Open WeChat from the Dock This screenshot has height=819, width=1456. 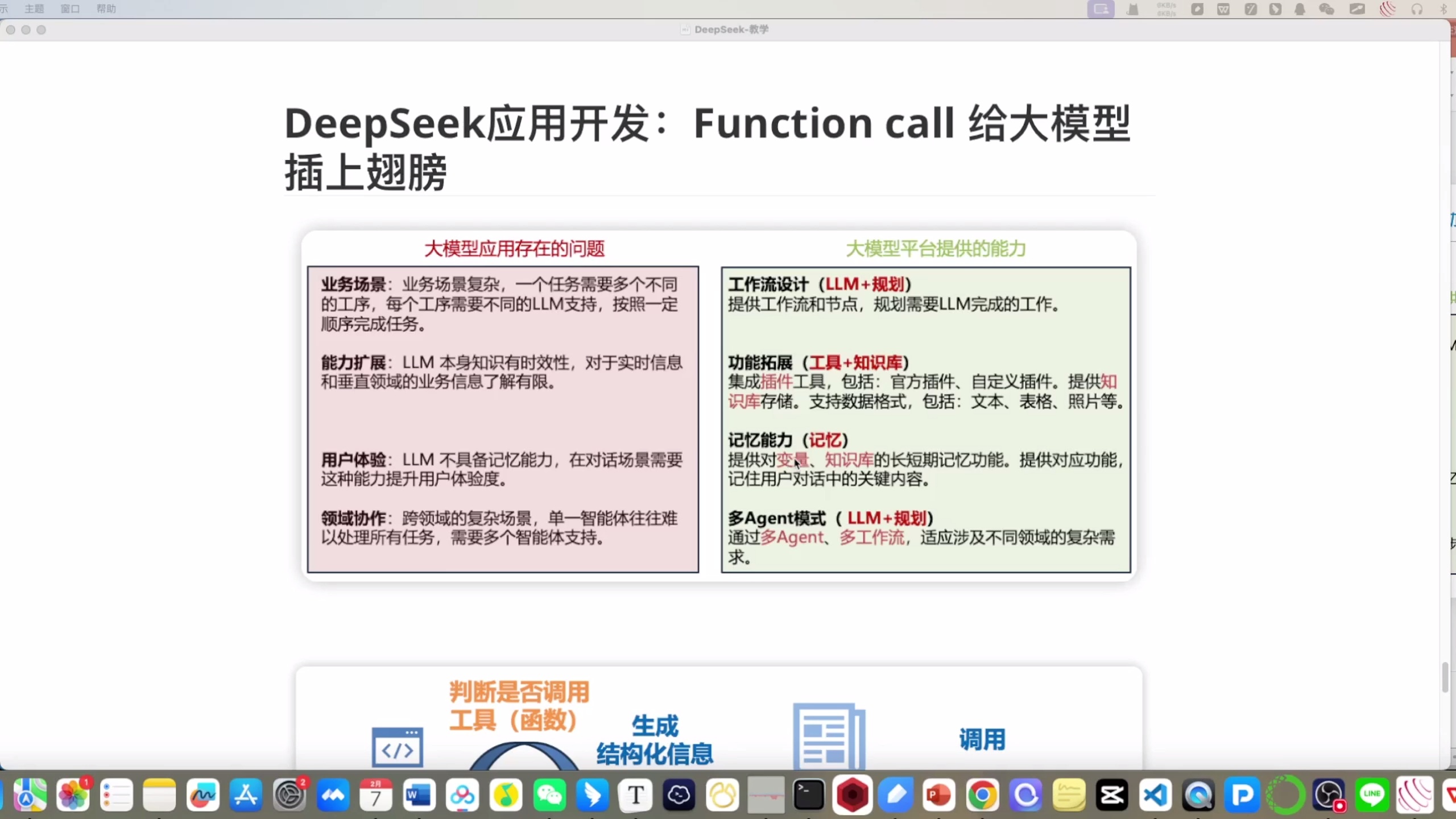point(549,795)
